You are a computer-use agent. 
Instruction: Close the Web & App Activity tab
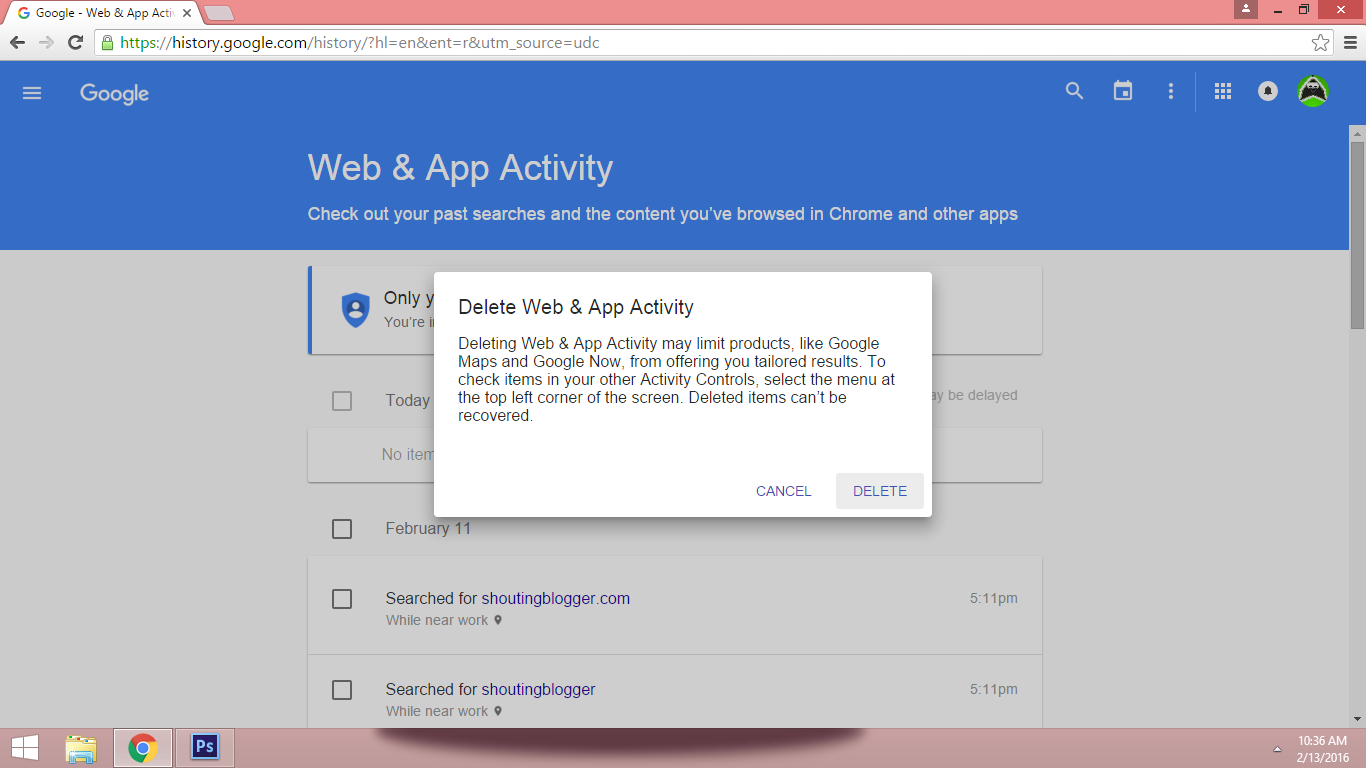coord(186,13)
